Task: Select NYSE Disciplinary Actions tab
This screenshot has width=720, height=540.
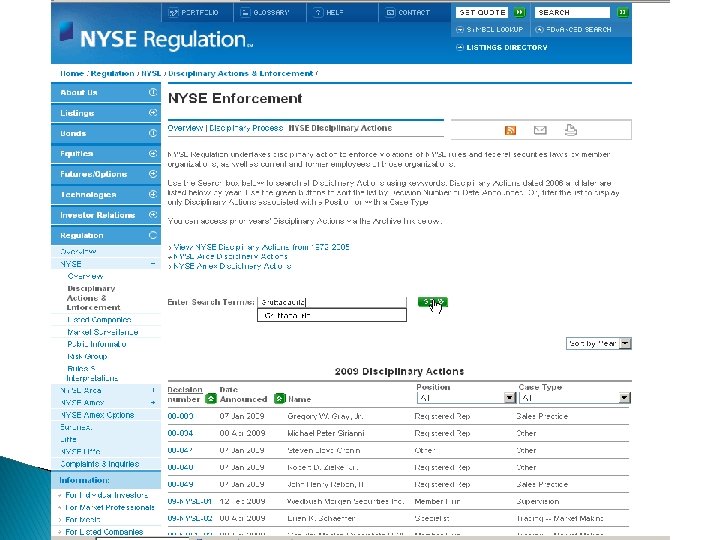Action: (x=340, y=128)
